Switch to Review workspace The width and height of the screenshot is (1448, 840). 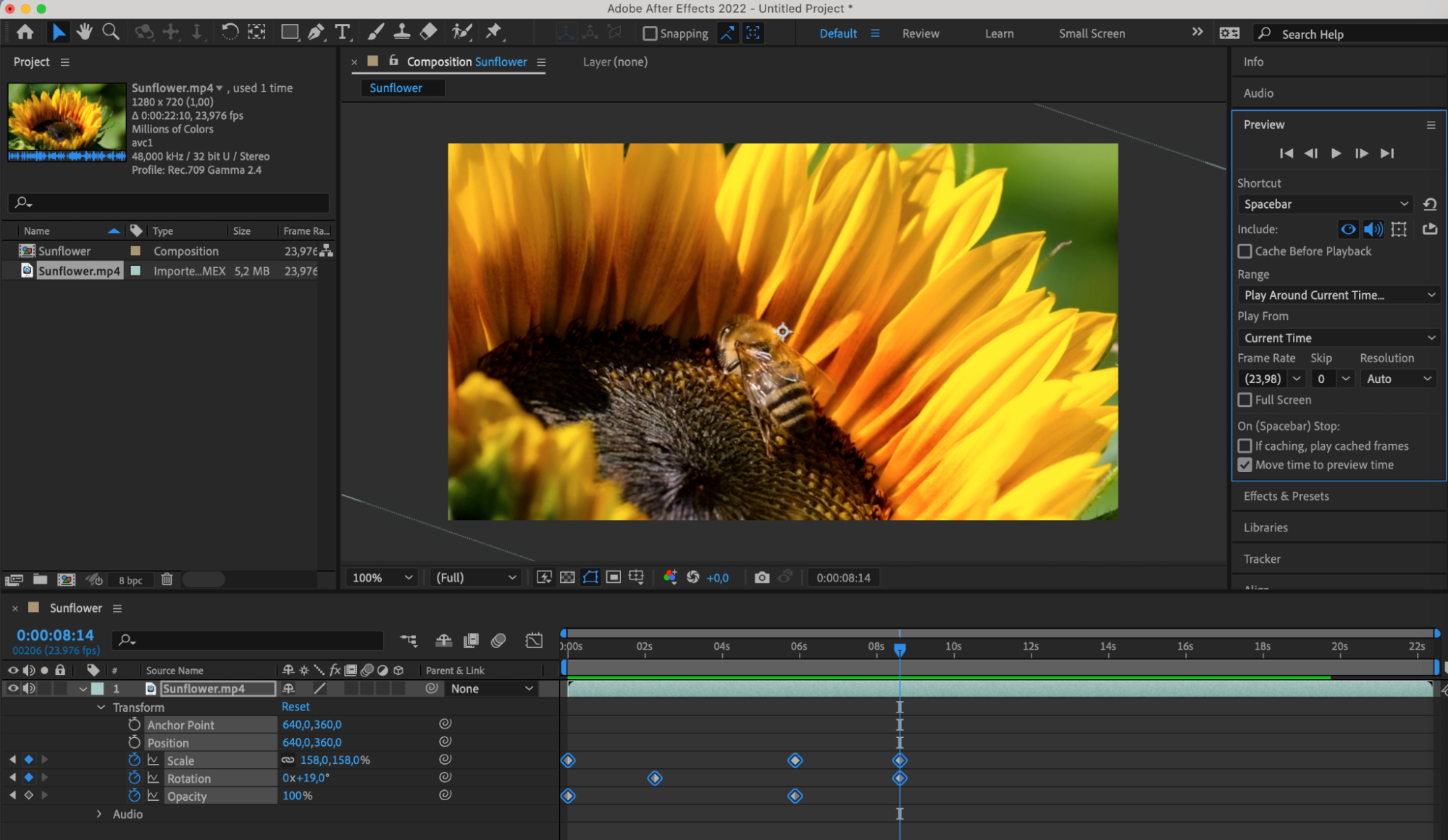(x=921, y=33)
